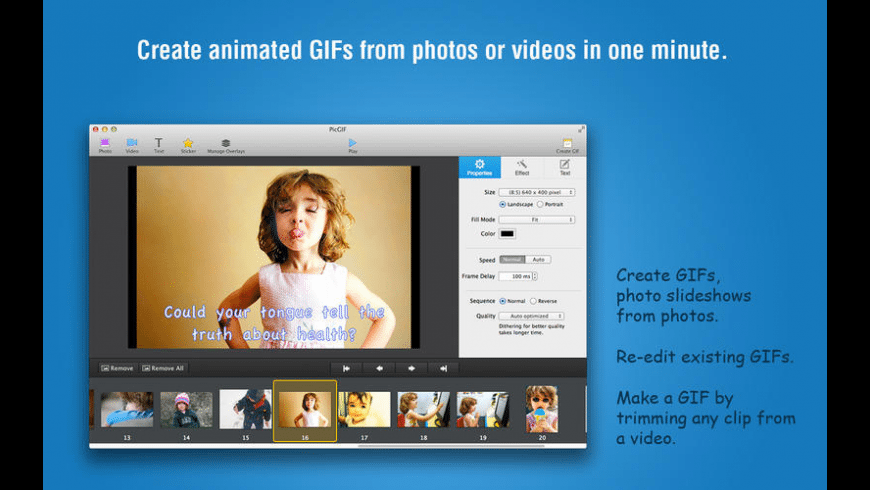Click the Remove button
The width and height of the screenshot is (870, 490).
pyautogui.click(x=117, y=368)
